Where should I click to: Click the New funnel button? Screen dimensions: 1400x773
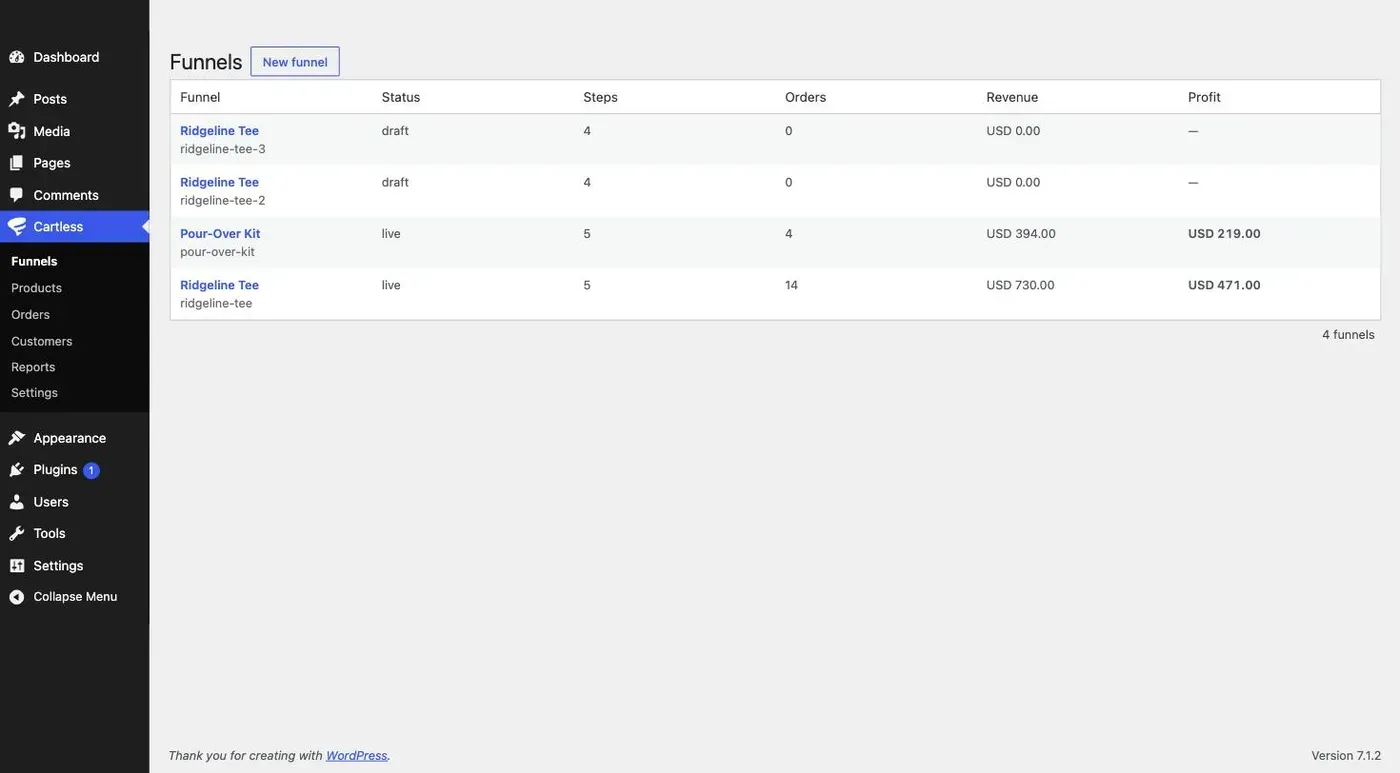pos(295,62)
